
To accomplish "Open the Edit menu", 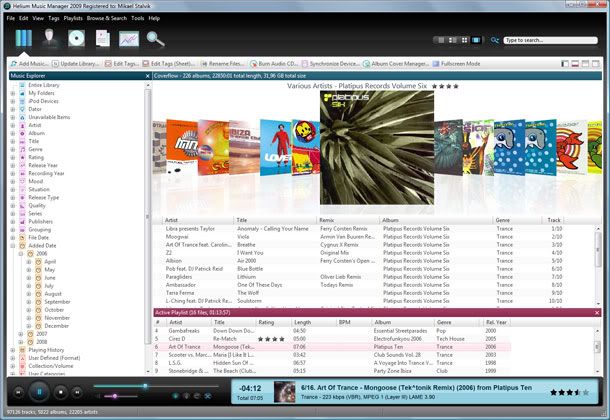I will [23, 18].
